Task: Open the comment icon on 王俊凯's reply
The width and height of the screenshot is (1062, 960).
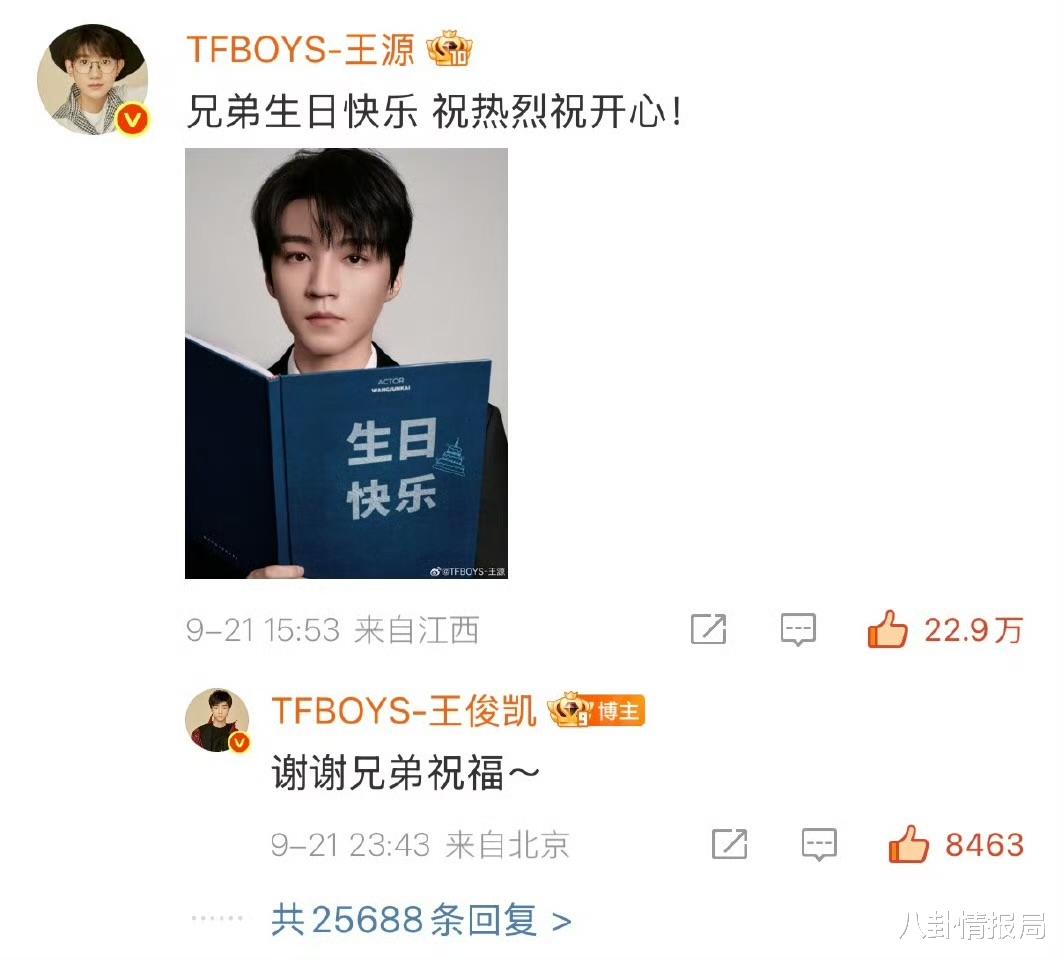Action: coord(819,844)
